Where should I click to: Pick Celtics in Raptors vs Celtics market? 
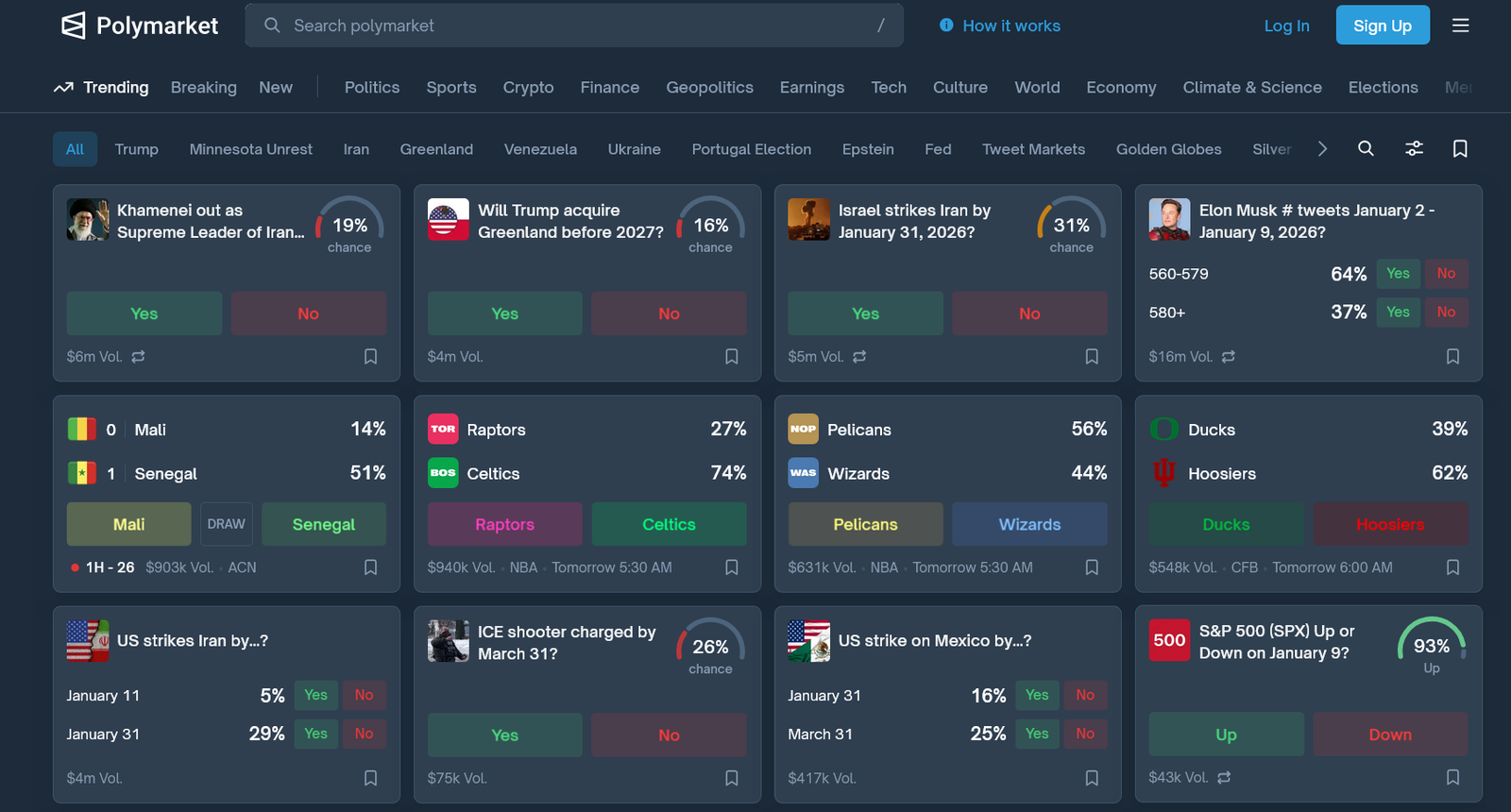point(669,524)
